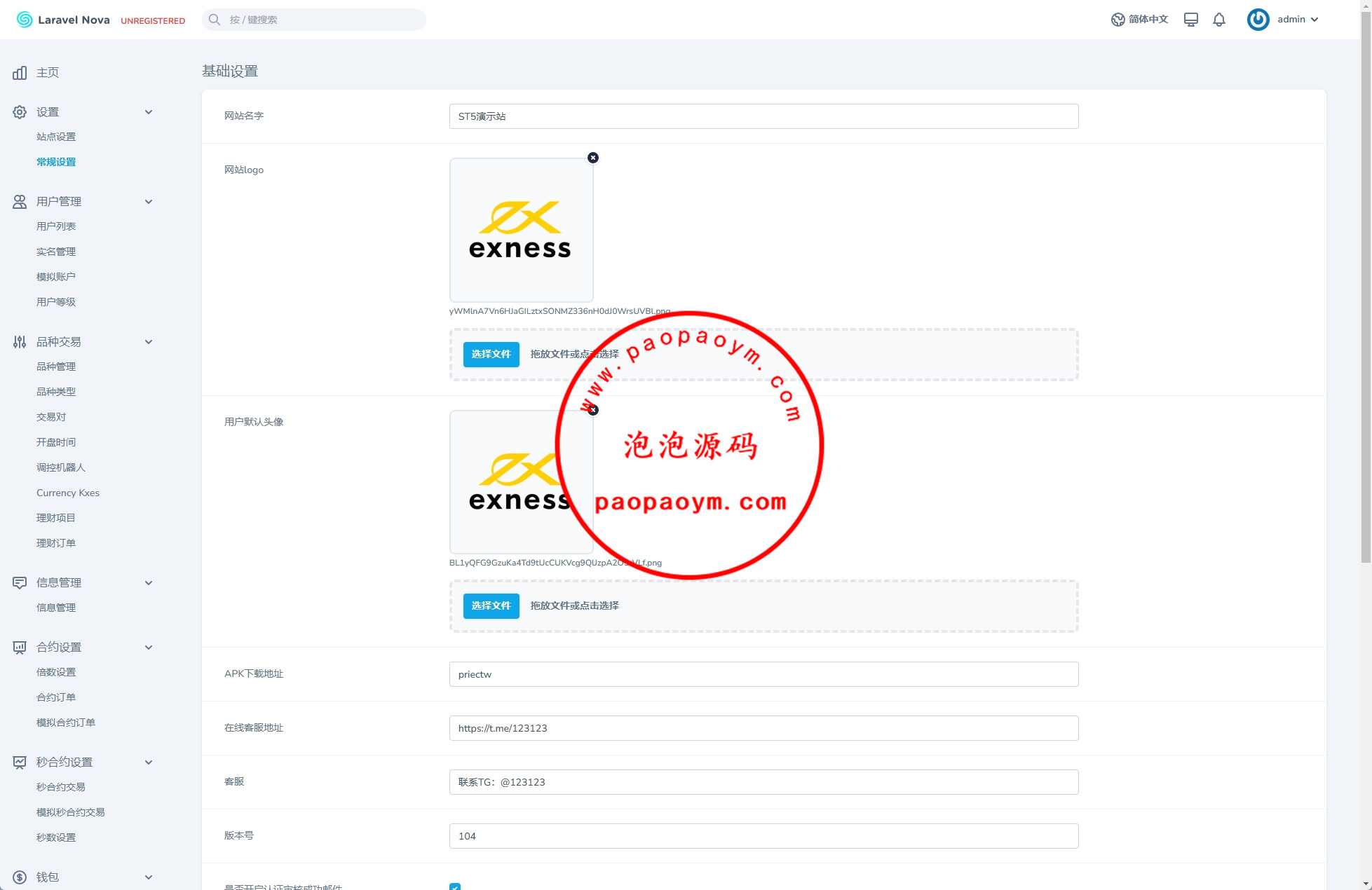Image resolution: width=1372 pixels, height=890 pixels.
Task: Collapse the 秒合约设置 section chevron
Action: pos(149,762)
